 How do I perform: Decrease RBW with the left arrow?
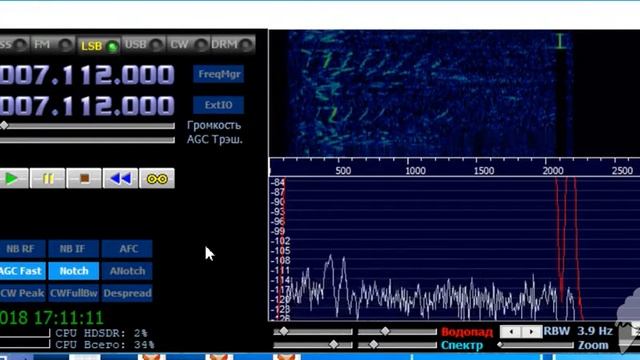[511, 332]
